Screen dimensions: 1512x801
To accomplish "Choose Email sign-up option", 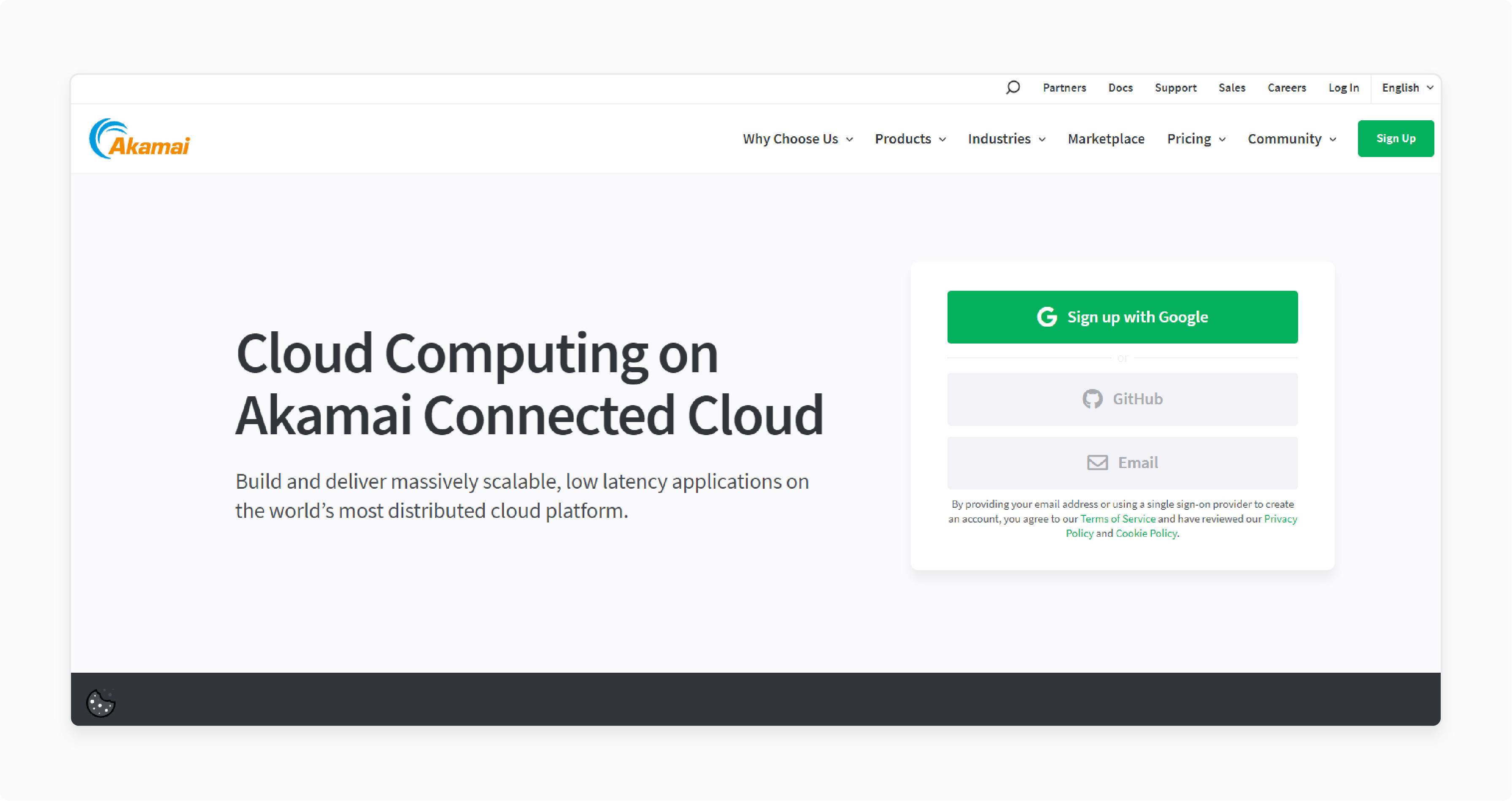I will pyautogui.click(x=1122, y=463).
